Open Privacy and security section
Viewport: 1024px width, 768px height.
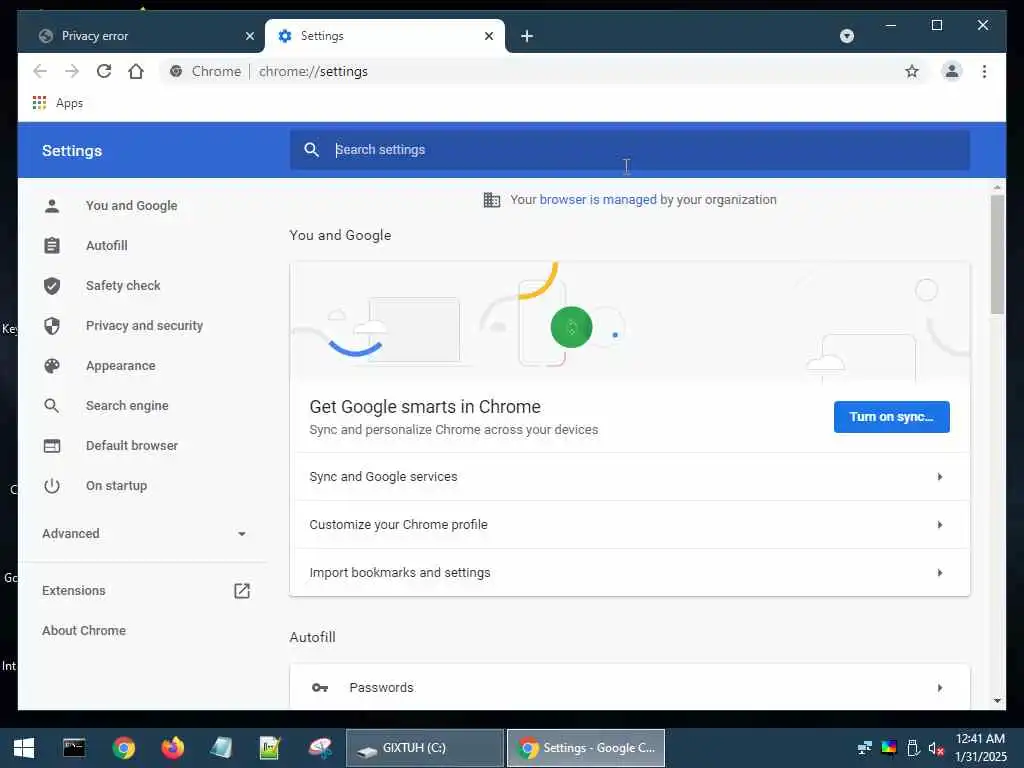click(144, 325)
